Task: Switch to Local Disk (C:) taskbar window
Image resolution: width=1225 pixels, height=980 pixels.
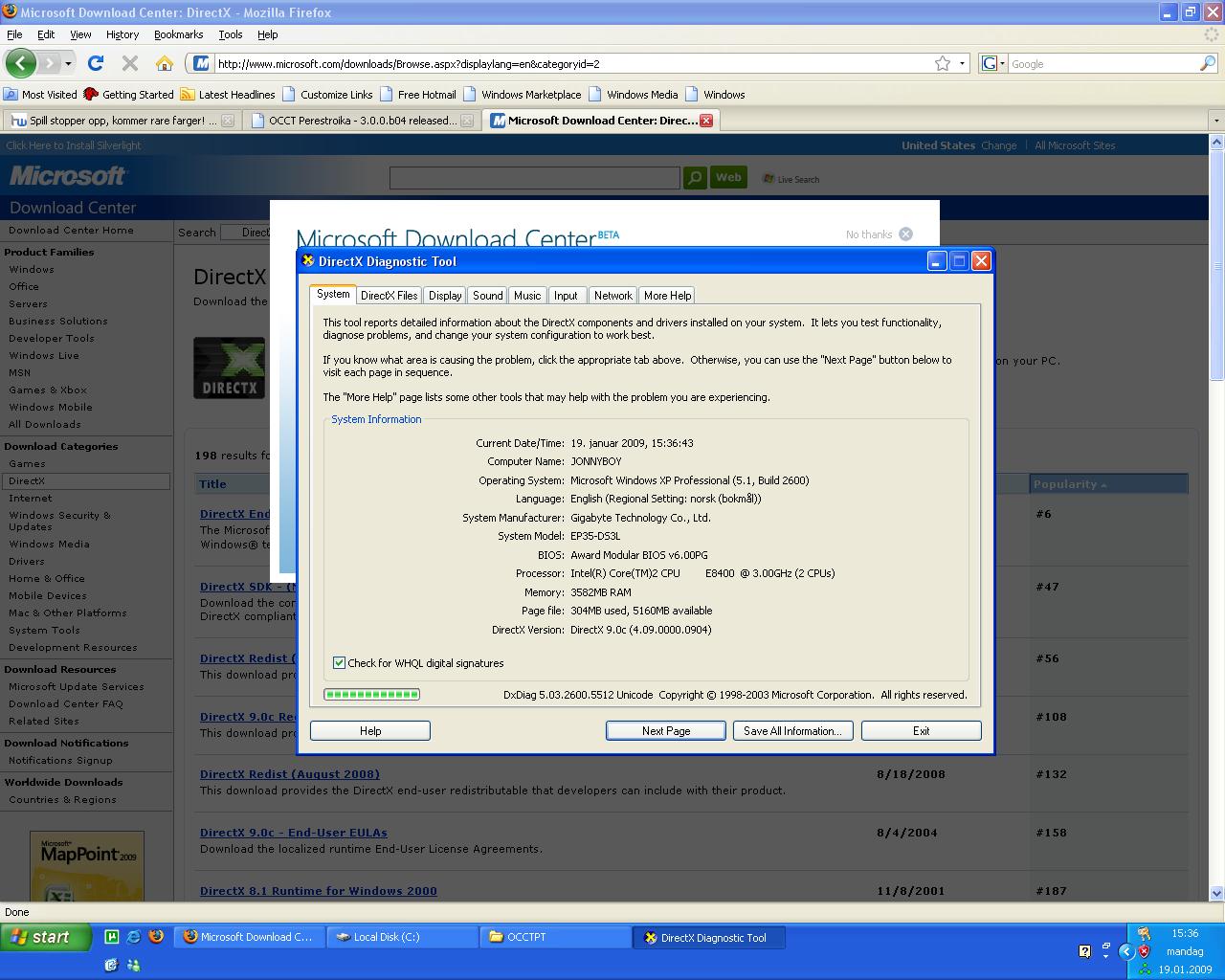Action: click(402, 937)
